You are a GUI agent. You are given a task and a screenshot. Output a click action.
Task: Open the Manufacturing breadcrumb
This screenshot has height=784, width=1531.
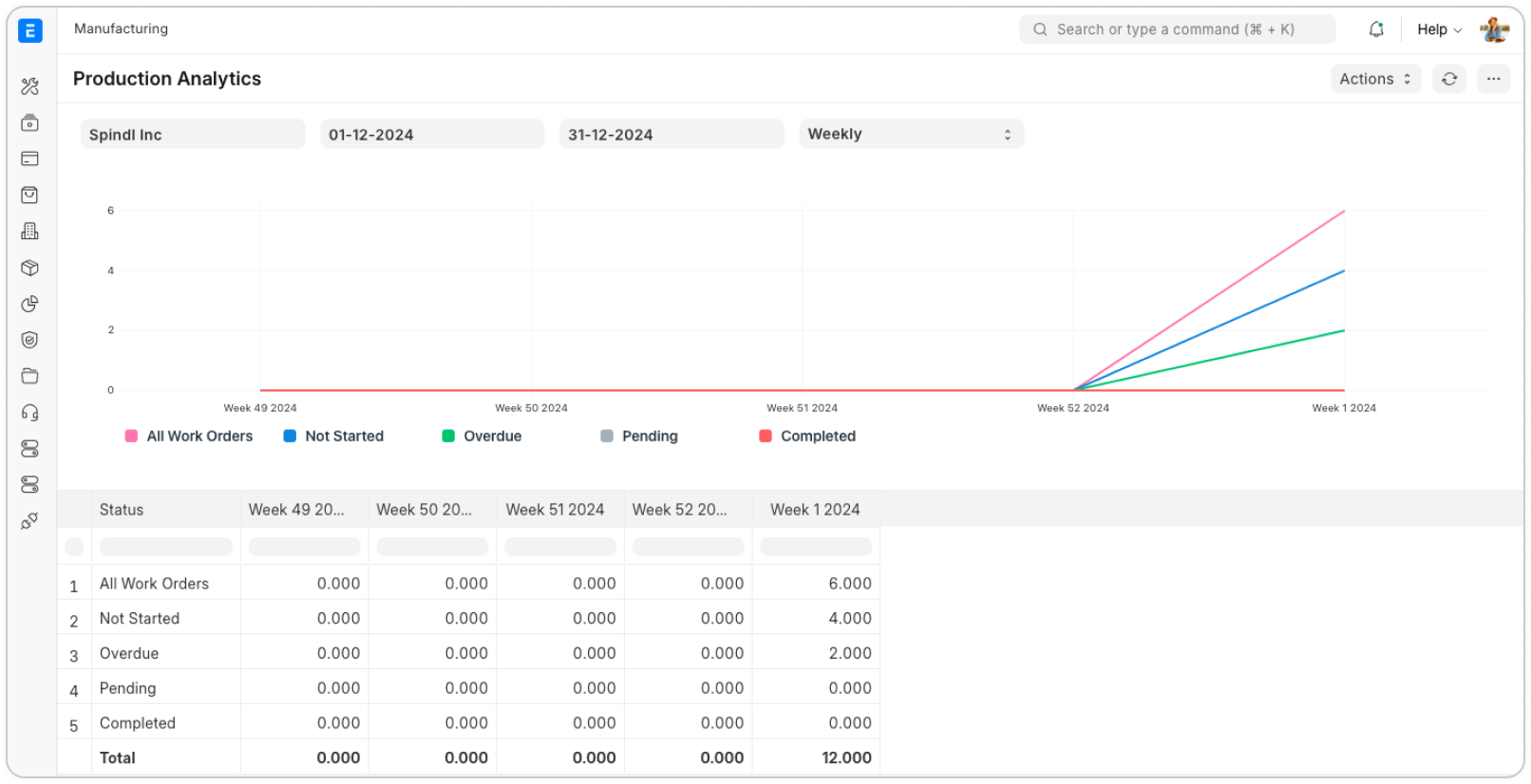click(121, 28)
